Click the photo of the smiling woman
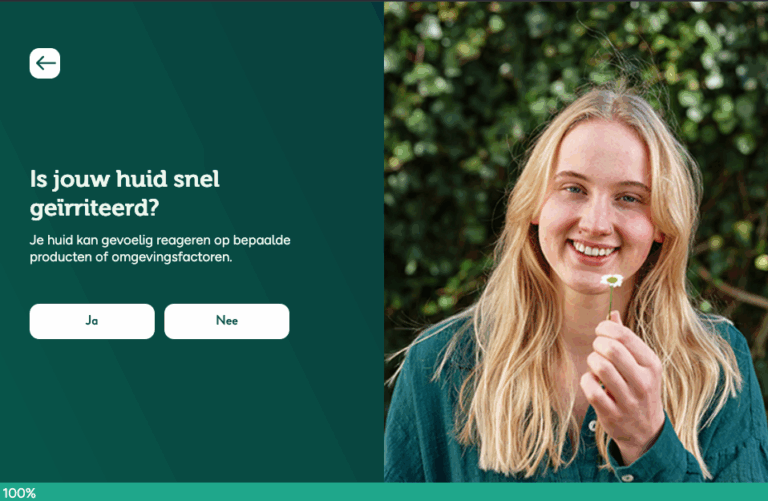This screenshot has height=501, width=768. point(576,242)
